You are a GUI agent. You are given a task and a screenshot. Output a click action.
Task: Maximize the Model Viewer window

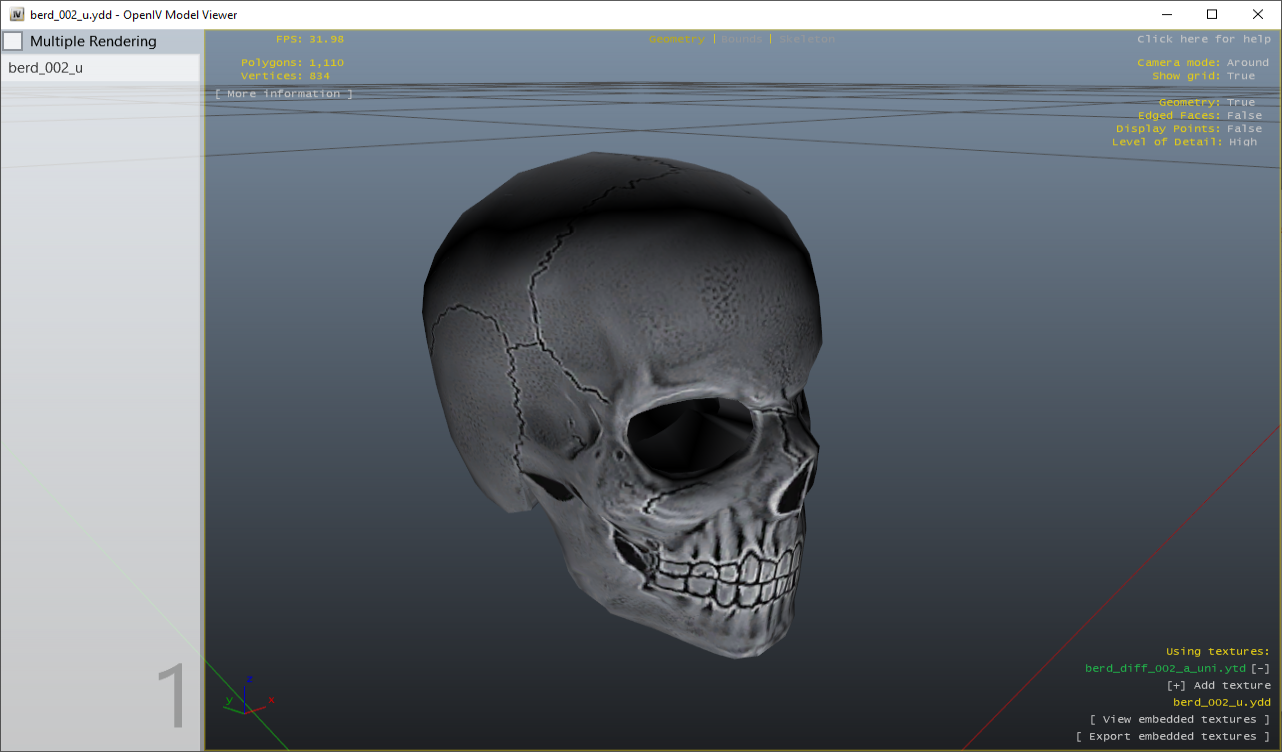coord(1212,14)
